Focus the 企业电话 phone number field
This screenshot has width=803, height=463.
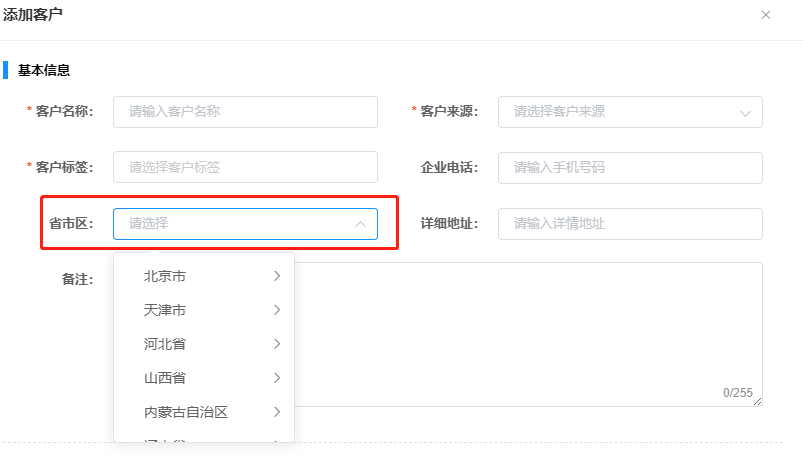[630, 168]
